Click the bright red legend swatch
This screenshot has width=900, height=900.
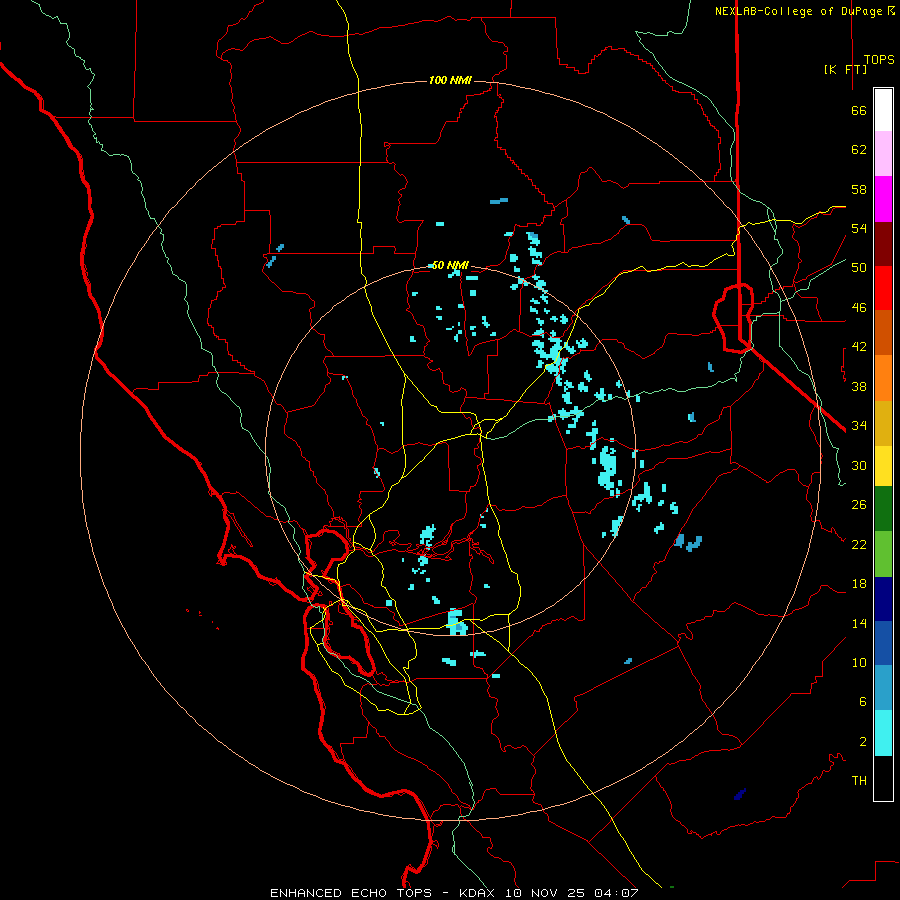tap(883, 288)
